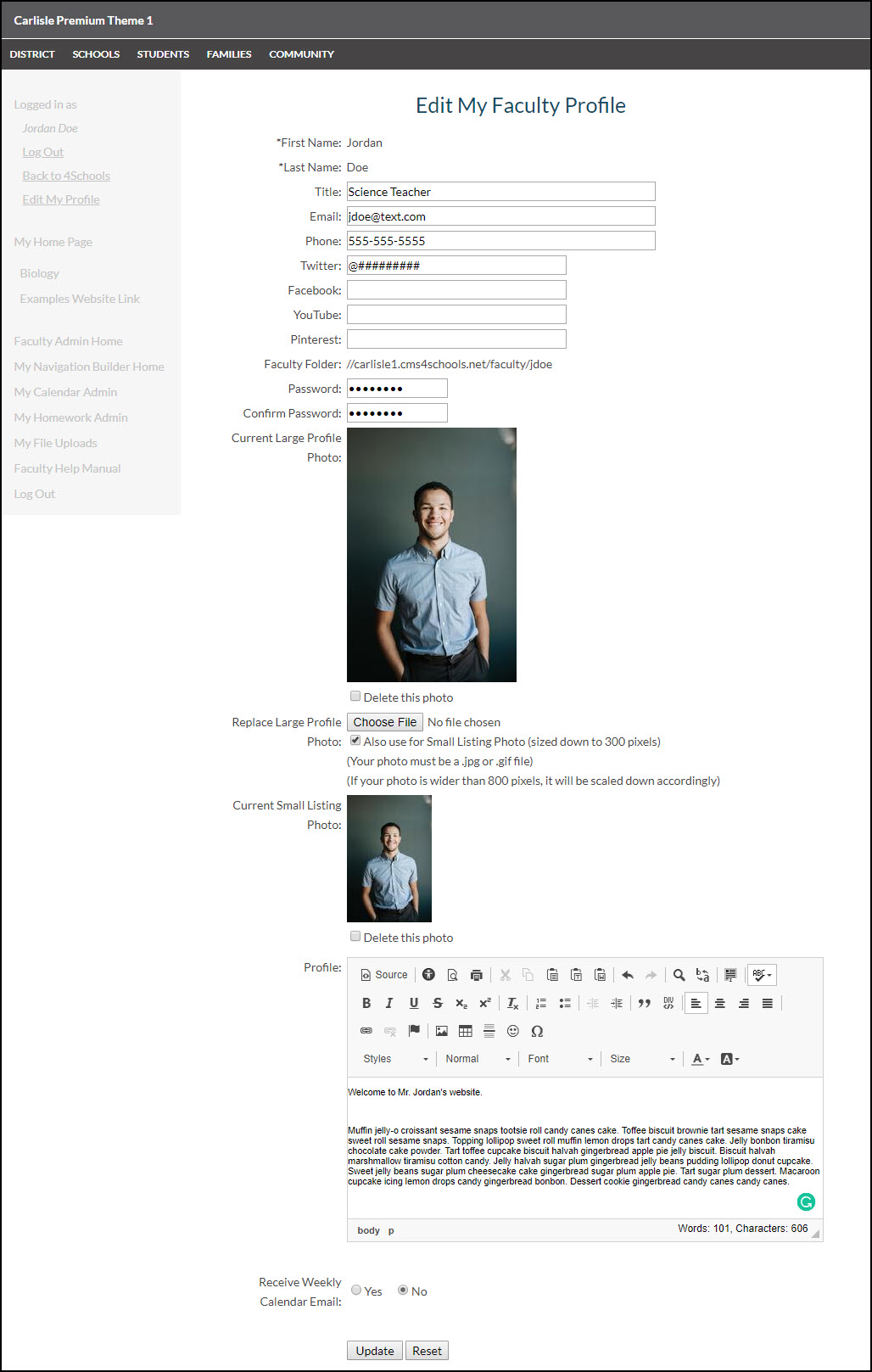Image resolution: width=872 pixels, height=1372 pixels.
Task: Apply Block Quote formatting
Action: [645, 1003]
